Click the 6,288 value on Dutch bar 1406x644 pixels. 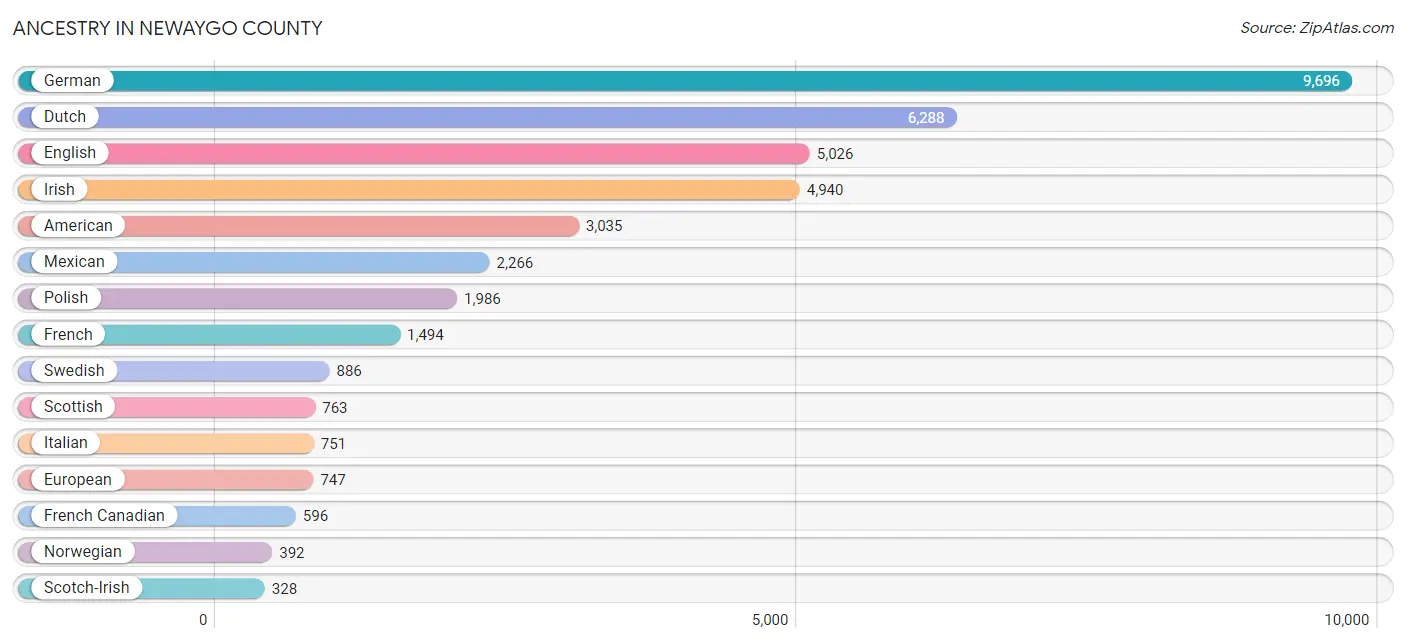[x=926, y=117]
